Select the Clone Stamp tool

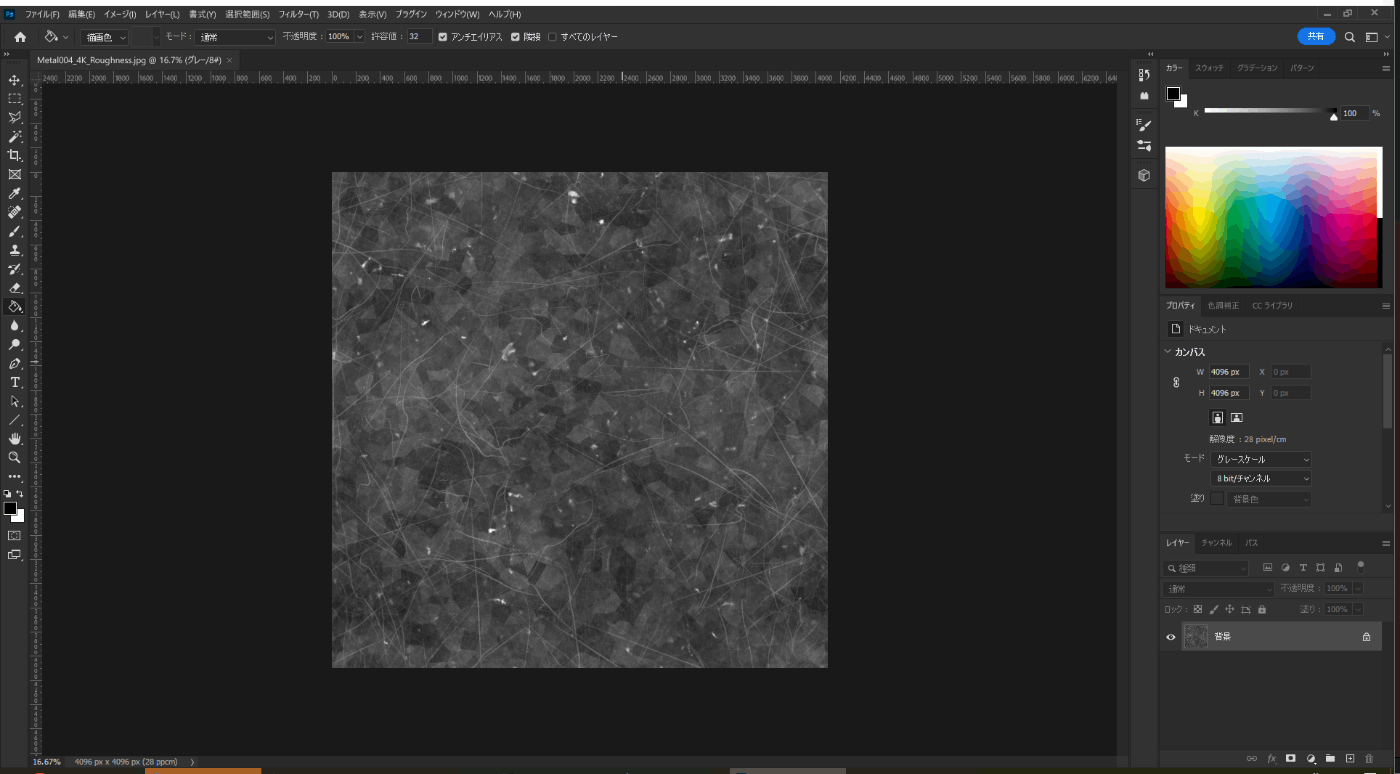(x=14, y=250)
